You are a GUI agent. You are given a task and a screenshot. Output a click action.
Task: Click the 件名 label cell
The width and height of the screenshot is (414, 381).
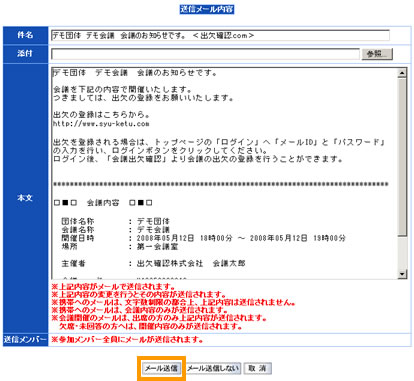(x=25, y=35)
